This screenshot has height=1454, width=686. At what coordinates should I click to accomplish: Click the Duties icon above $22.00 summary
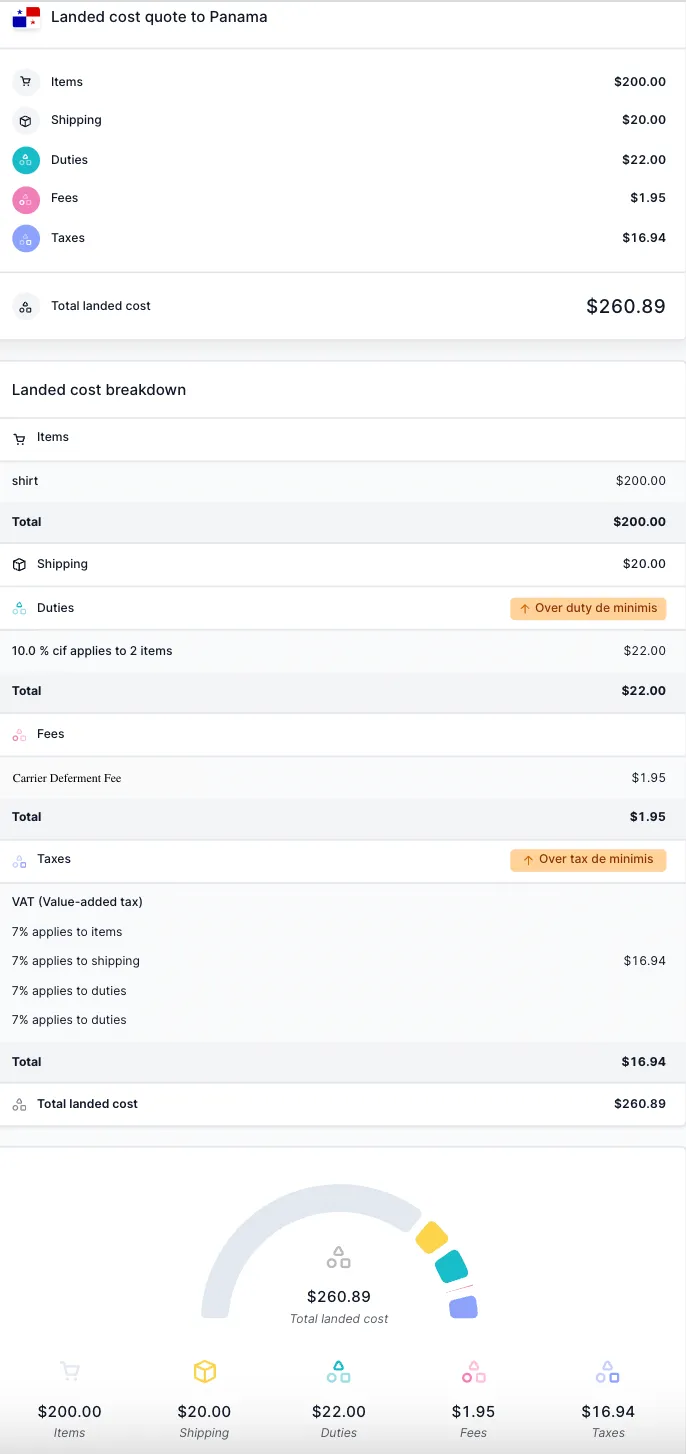click(339, 1372)
